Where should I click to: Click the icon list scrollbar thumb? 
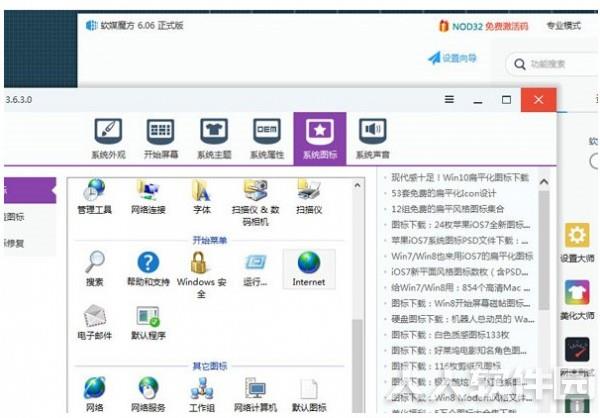pyautogui.click(x=357, y=366)
